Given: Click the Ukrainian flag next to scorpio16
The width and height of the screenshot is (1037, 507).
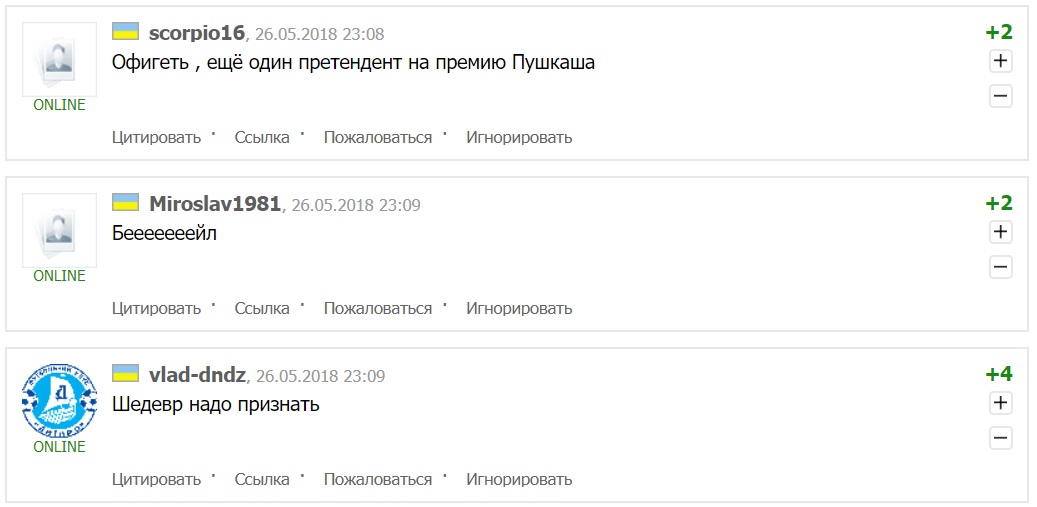Looking at the screenshot, I should pyautogui.click(x=125, y=31).
